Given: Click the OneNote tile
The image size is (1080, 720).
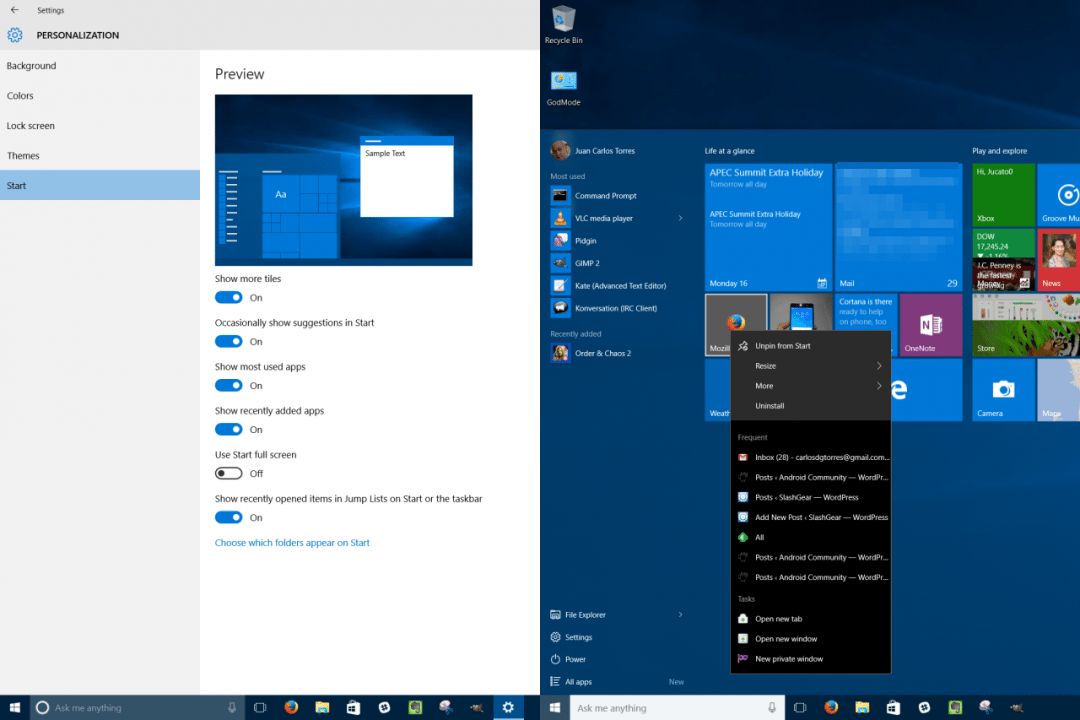Looking at the screenshot, I should [x=931, y=325].
